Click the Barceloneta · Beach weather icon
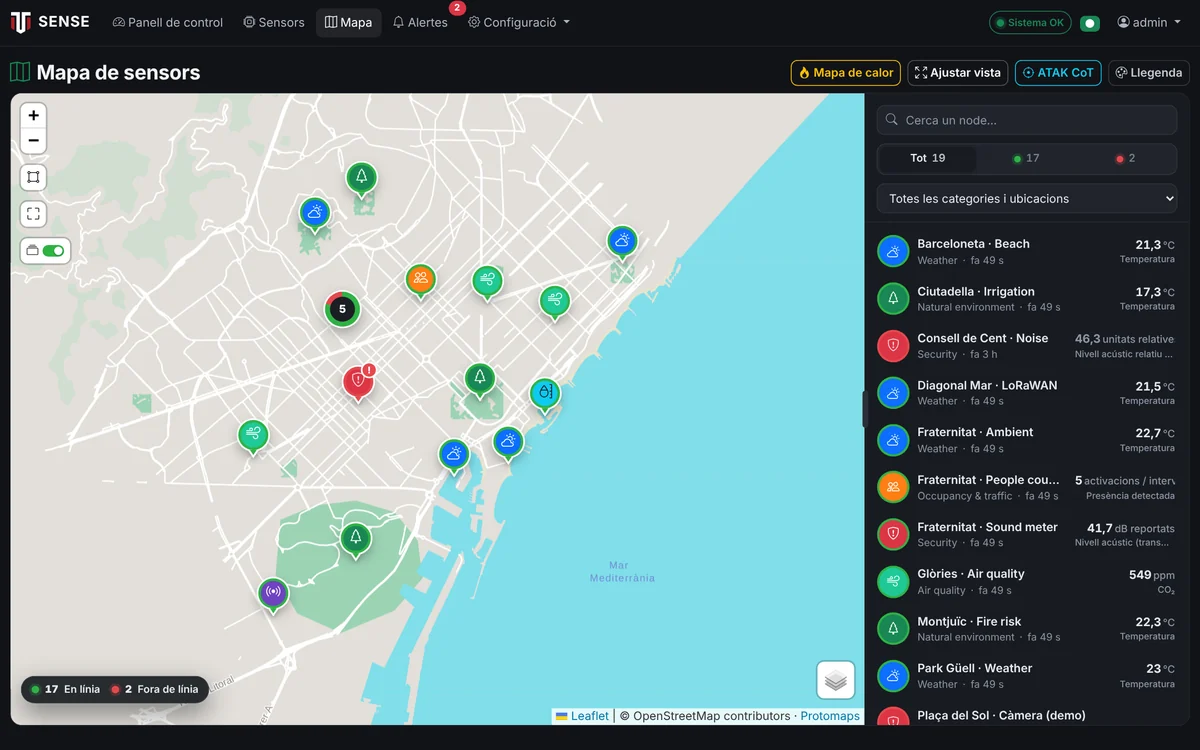1200x750 pixels. [893, 251]
